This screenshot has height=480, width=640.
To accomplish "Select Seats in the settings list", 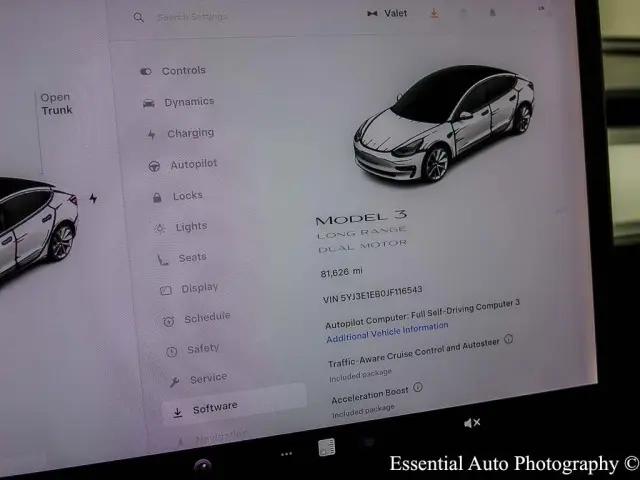I will click(182, 258).
